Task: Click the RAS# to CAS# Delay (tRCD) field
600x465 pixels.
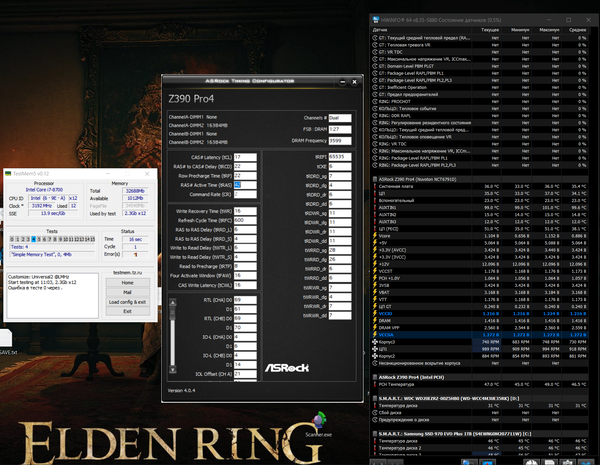Action: pyautogui.click(x=245, y=166)
